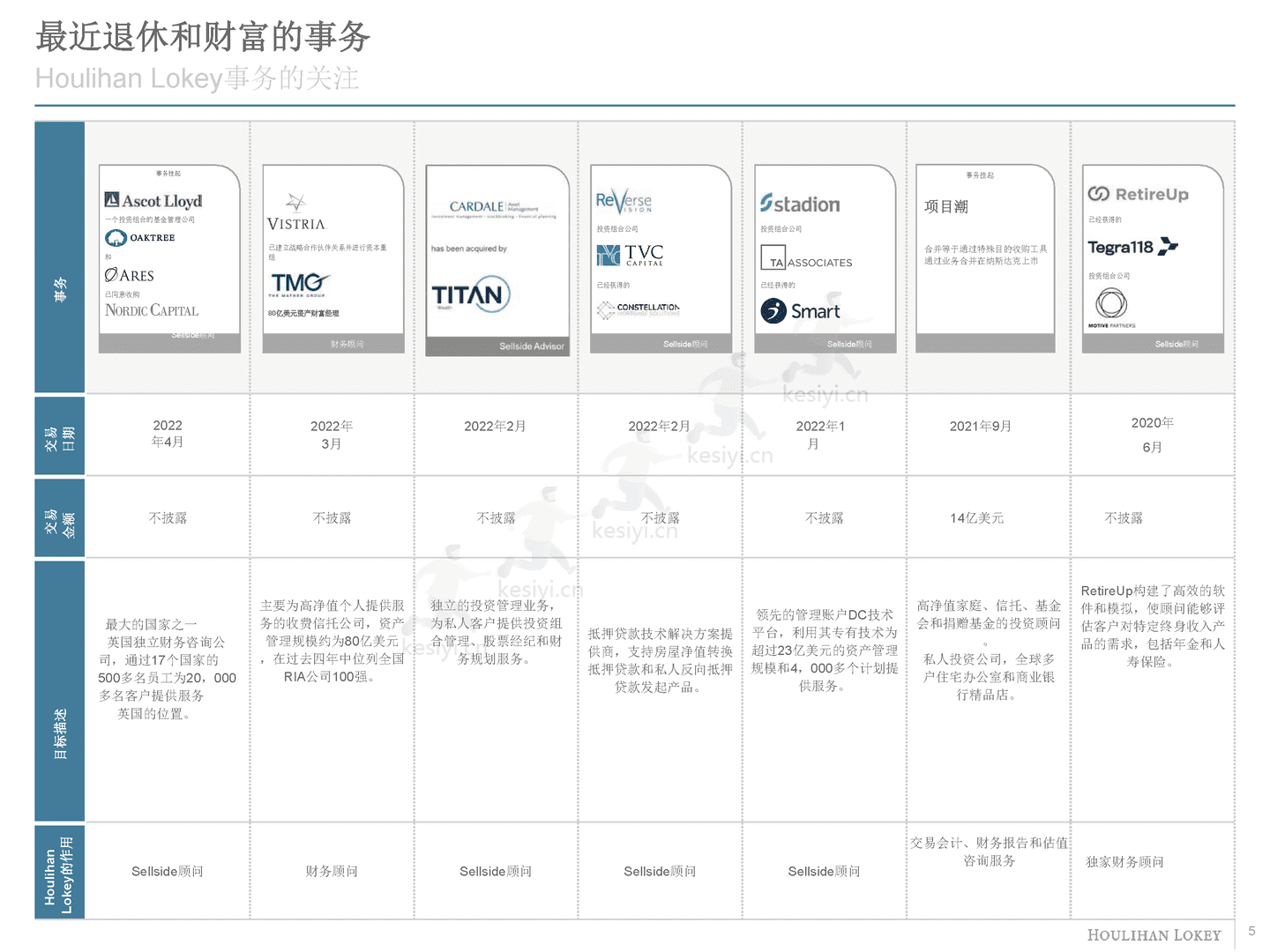Click the Tegra118 logo
Viewport: 1270px width, 952px height.
(x=1132, y=247)
